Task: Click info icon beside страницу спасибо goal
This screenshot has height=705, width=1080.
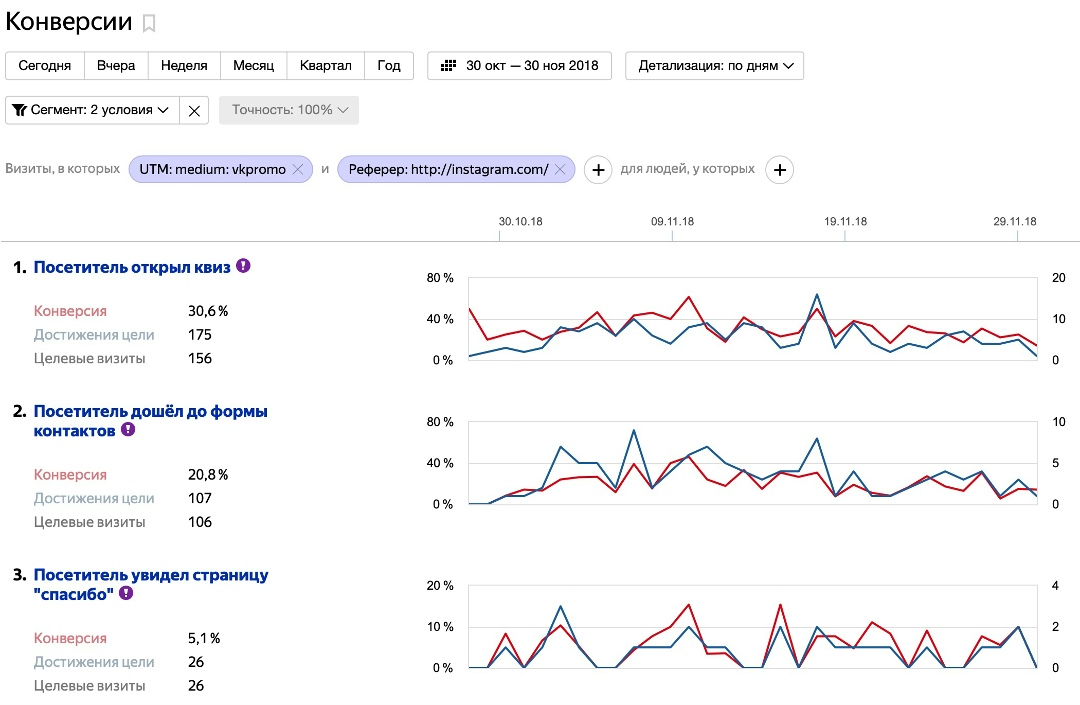Action: click(x=126, y=593)
